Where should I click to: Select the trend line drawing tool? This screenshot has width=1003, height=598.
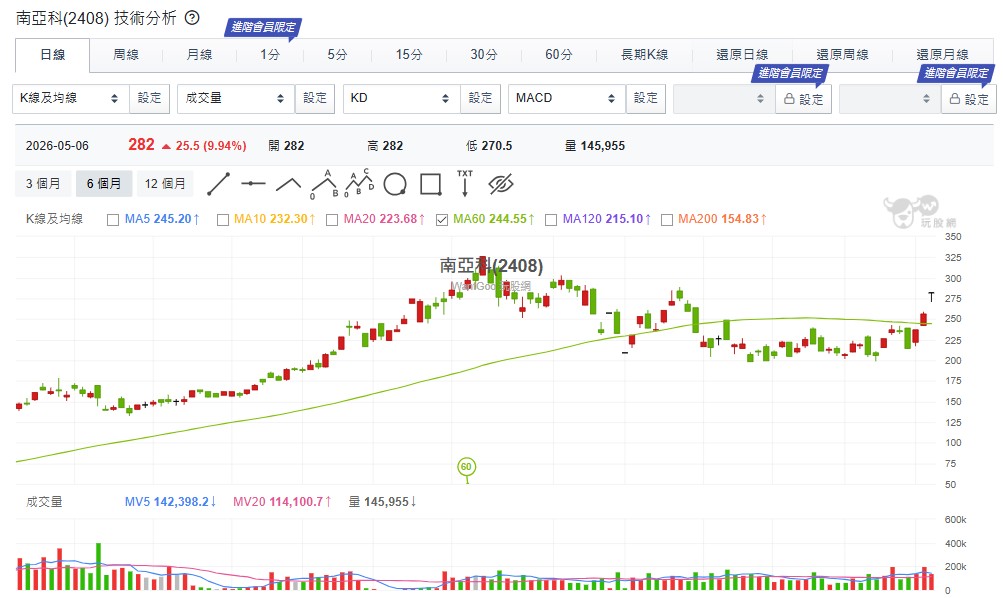tap(218, 184)
